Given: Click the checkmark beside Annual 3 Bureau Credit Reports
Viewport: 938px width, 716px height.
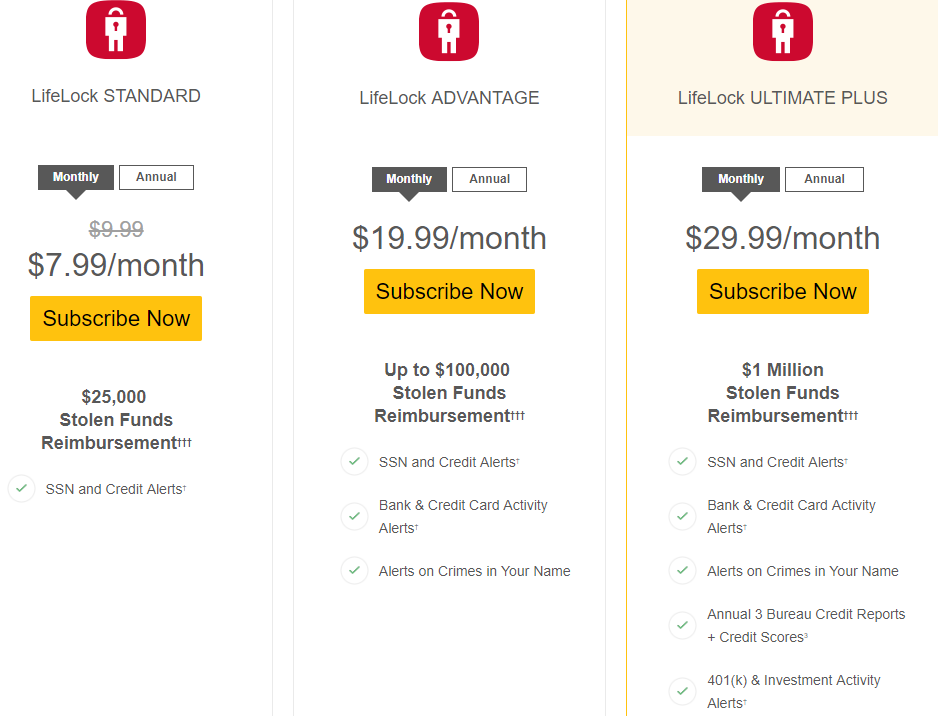Looking at the screenshot, I should click(683, 625).
